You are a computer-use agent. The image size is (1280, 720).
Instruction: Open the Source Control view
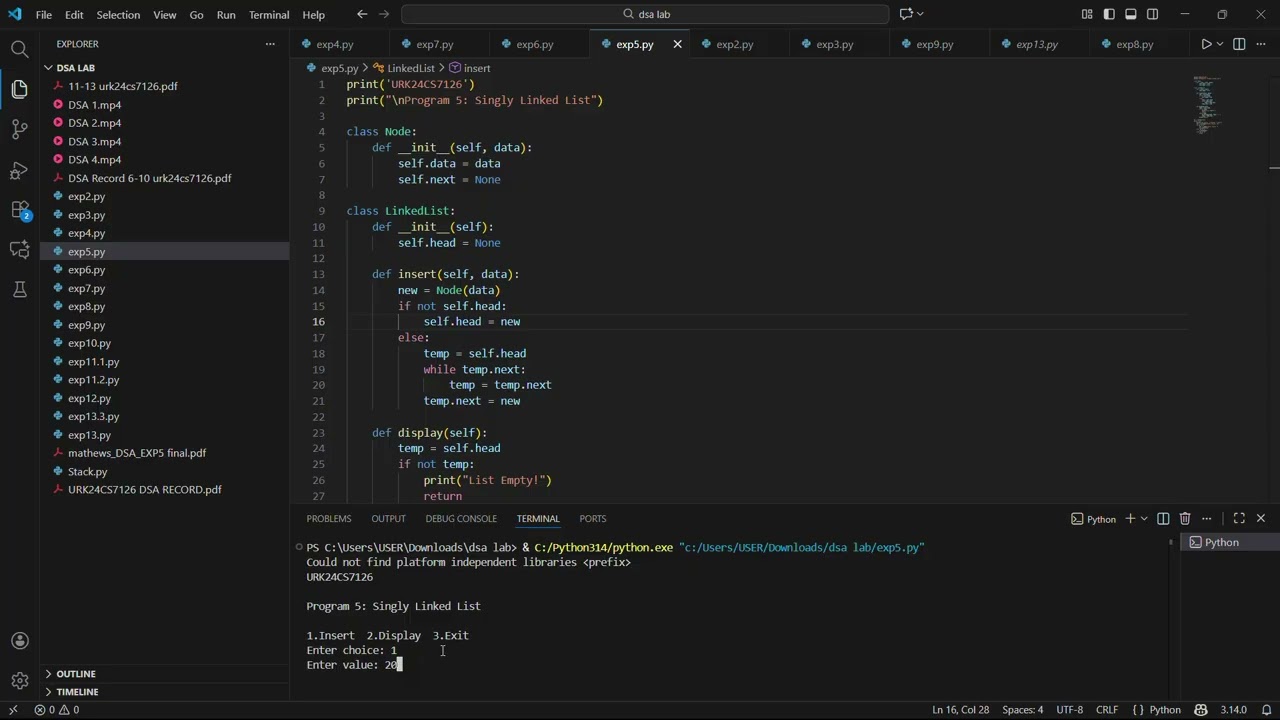pos(19,129)
